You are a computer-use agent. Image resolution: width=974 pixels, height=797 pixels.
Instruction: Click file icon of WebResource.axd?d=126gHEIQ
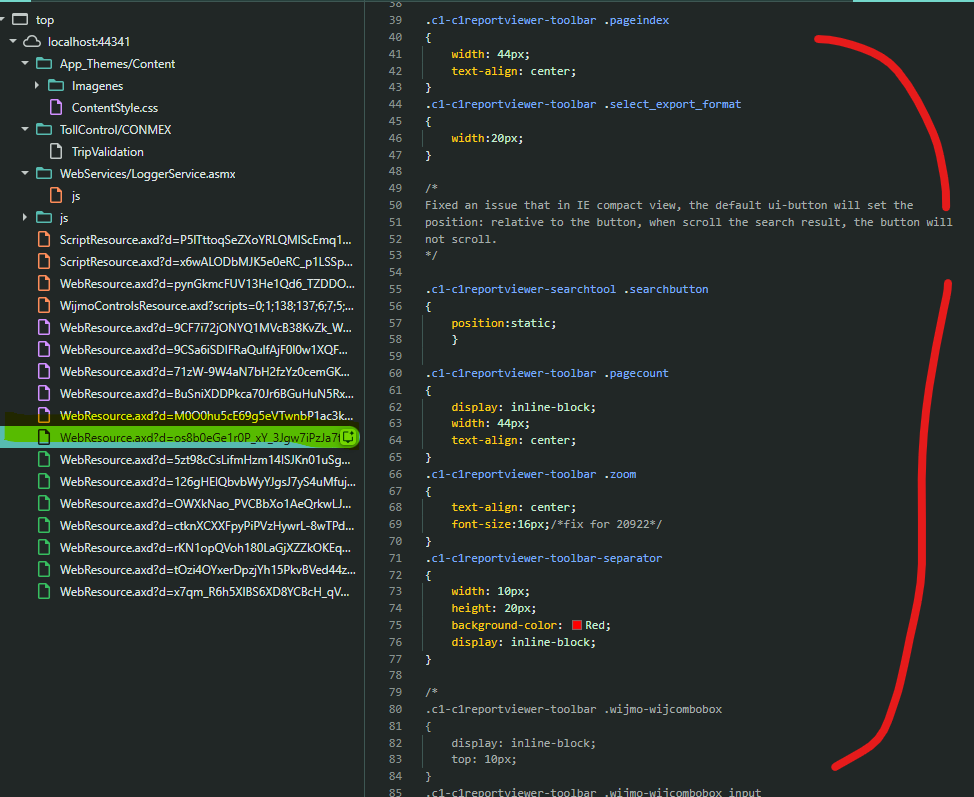44,481
